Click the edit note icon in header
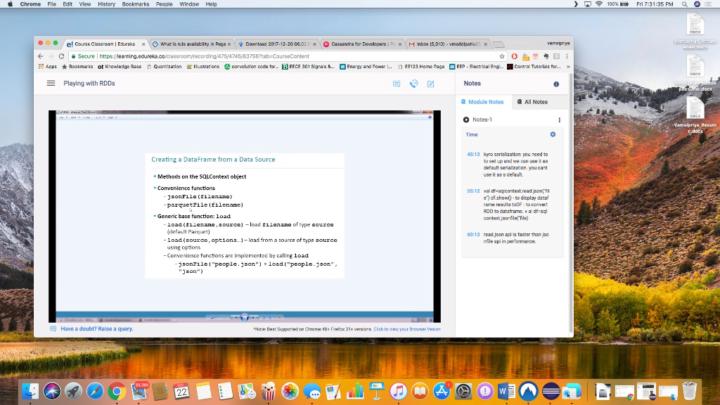 (431, 83)
